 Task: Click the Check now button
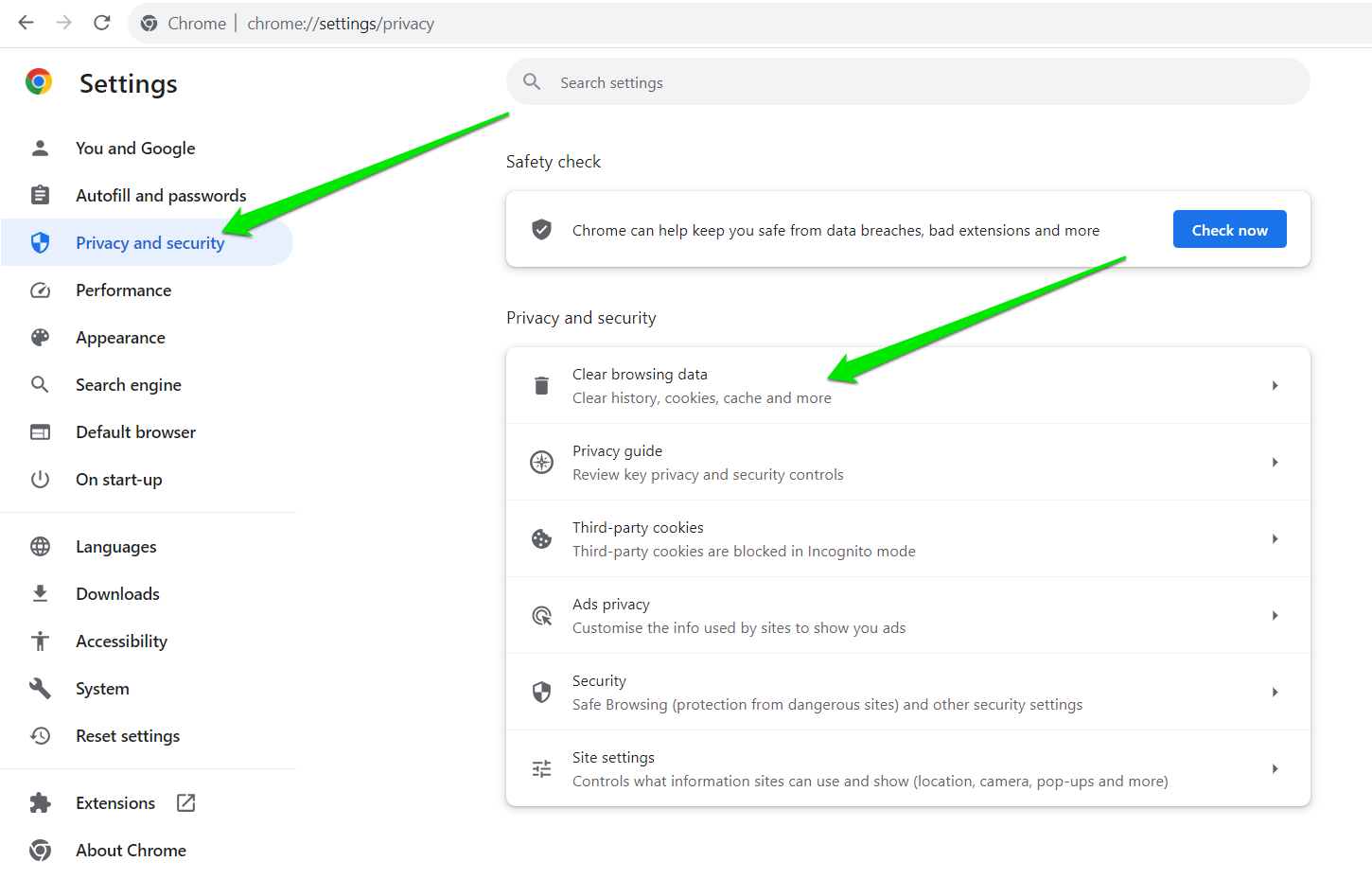coord(1229,229)
